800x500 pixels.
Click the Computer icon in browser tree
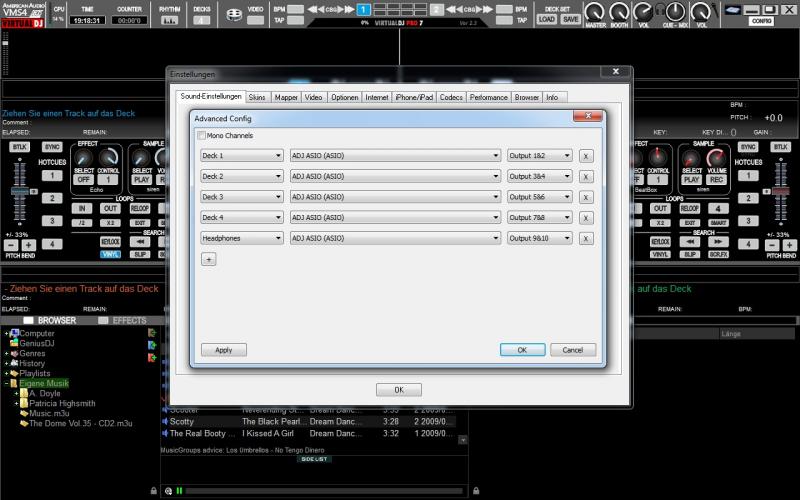(x=14, y=333)
